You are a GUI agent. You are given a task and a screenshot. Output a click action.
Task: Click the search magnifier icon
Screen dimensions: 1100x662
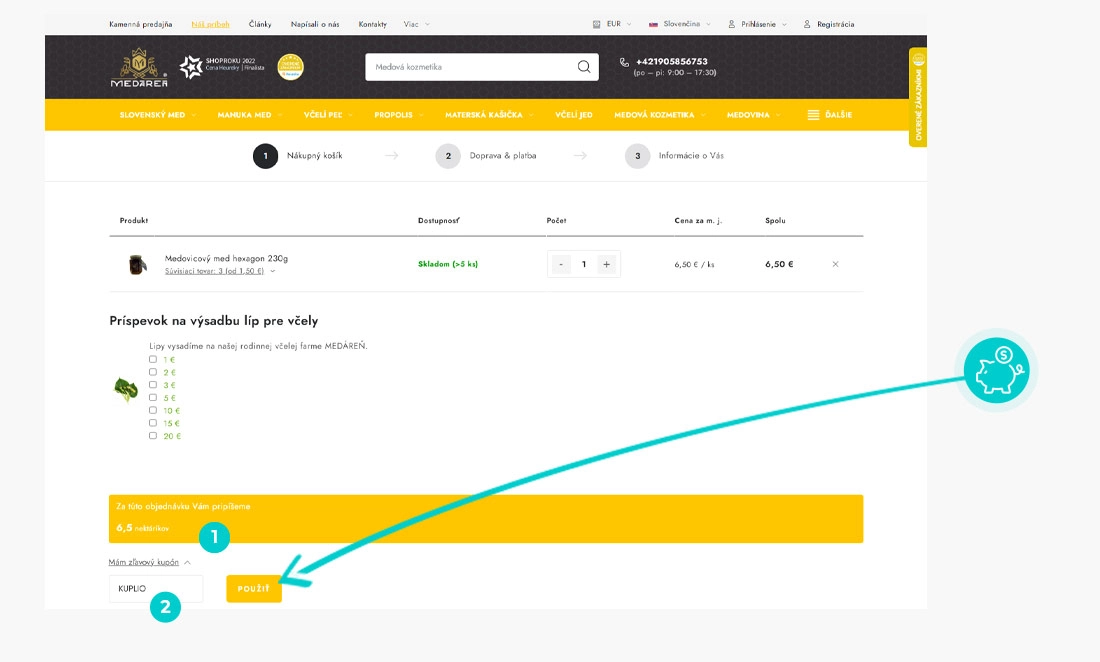(x=584, y=67)
